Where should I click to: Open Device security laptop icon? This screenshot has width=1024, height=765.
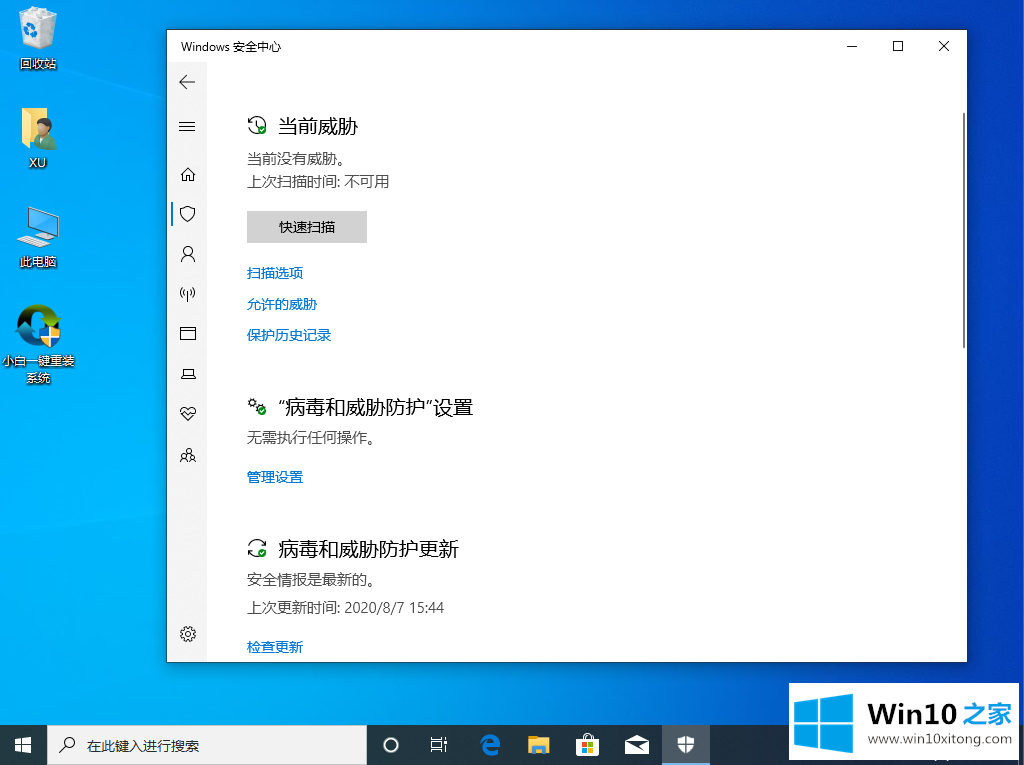tap(188, 374)
